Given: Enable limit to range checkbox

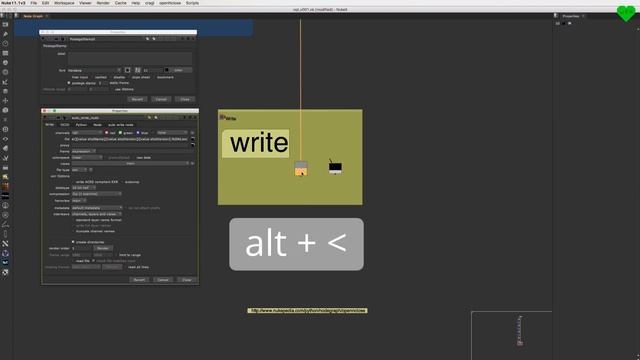Looking at the screenshot, I should pos(116,255).
